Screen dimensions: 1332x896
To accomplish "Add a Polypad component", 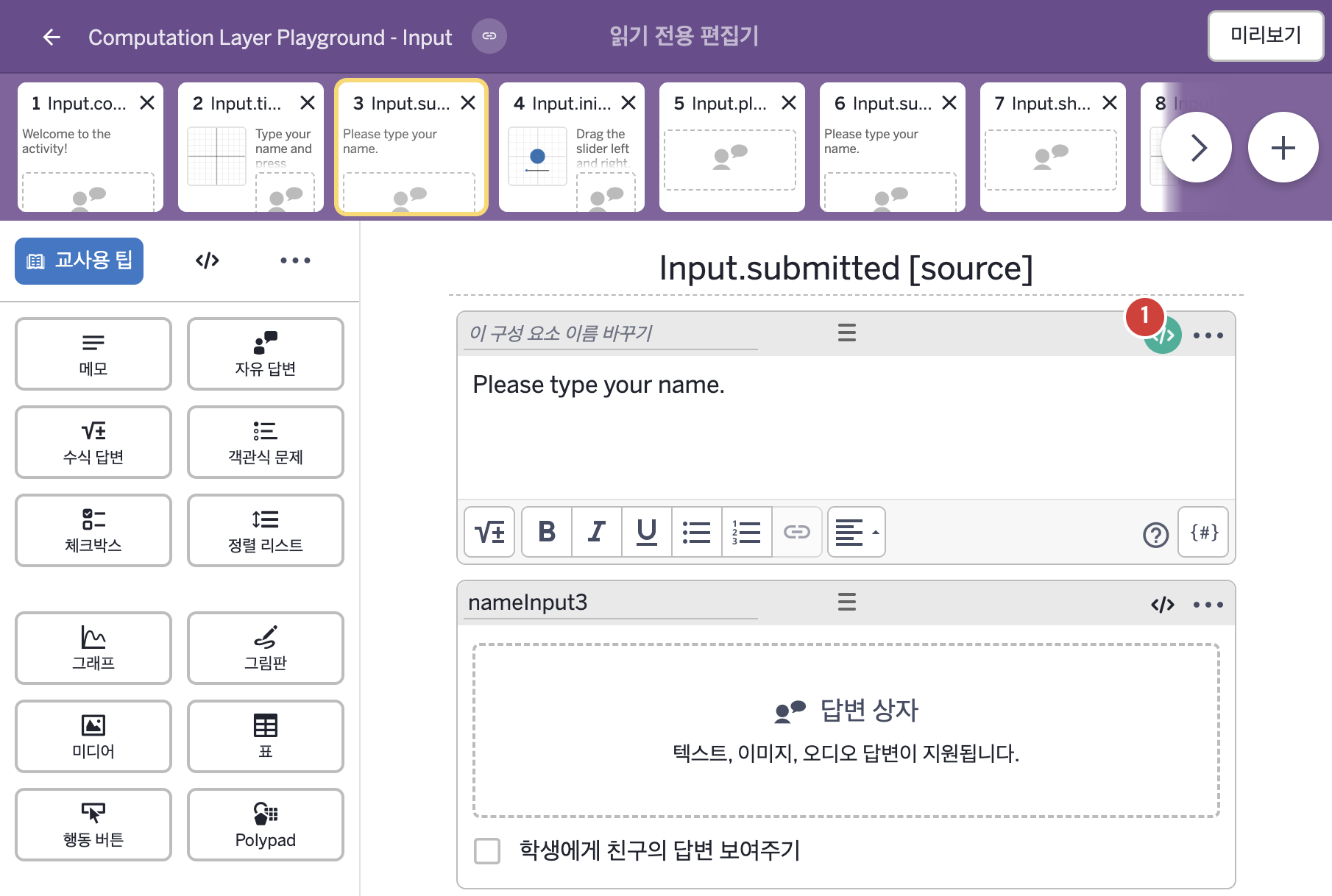I will (266, 825).
